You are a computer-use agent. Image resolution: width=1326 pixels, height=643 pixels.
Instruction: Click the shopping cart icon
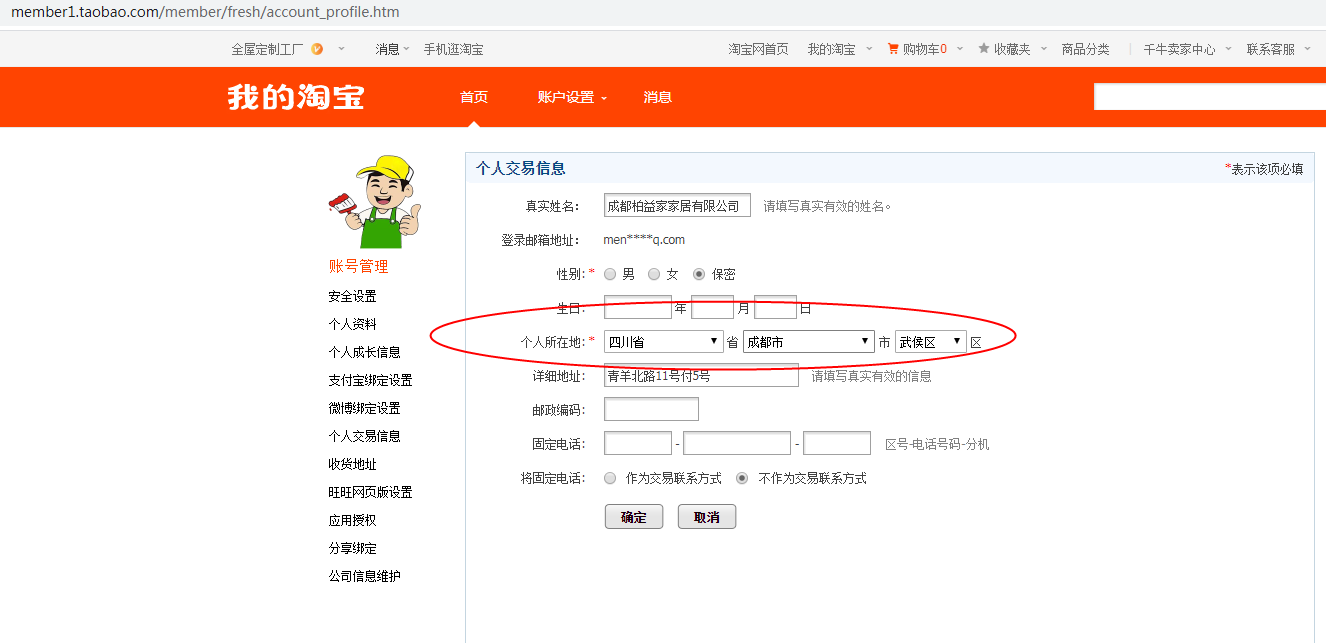point(893,49)
